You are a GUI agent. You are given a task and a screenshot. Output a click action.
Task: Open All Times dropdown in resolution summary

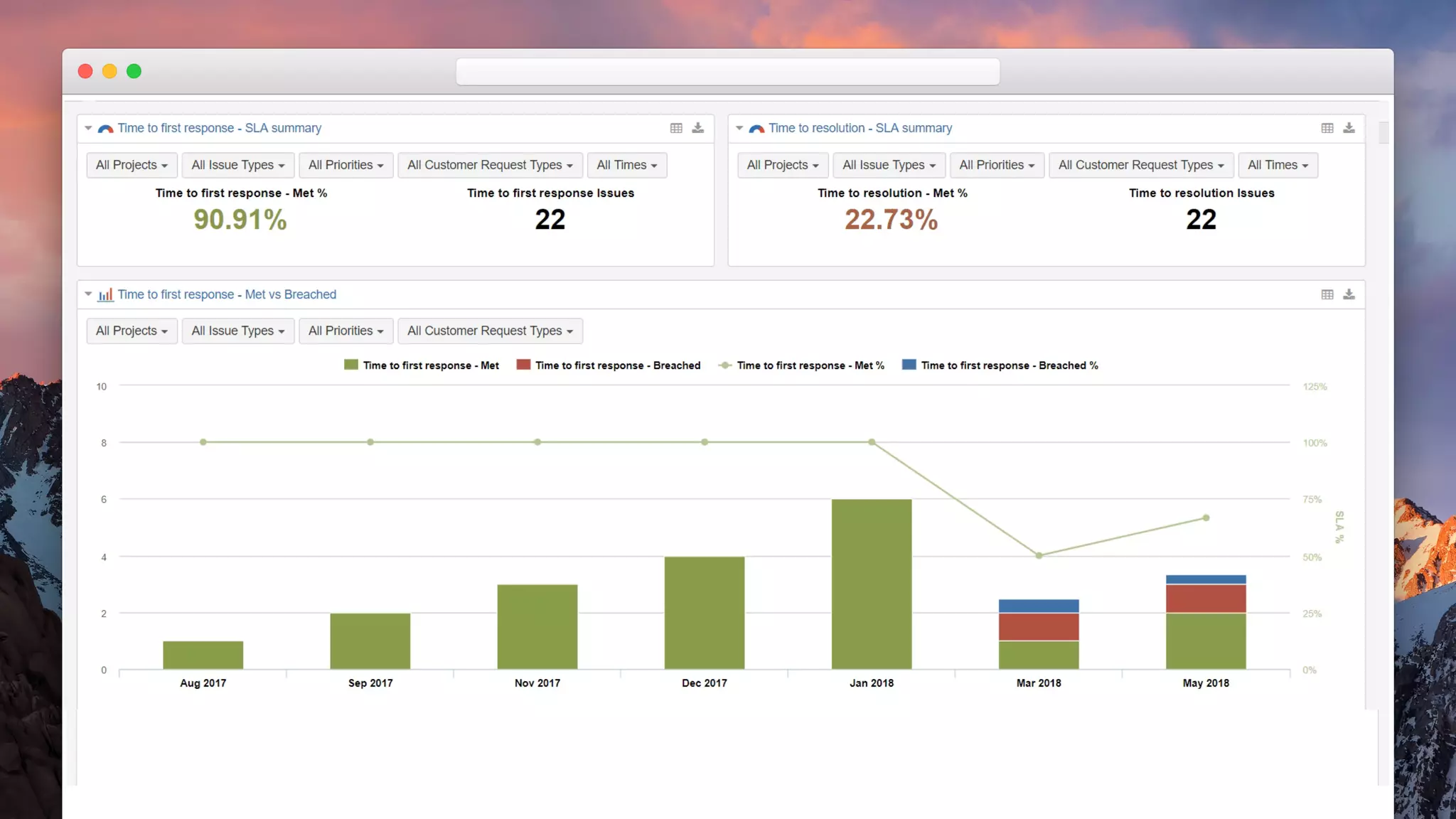pyautogui.click(x=1278, y=165)
